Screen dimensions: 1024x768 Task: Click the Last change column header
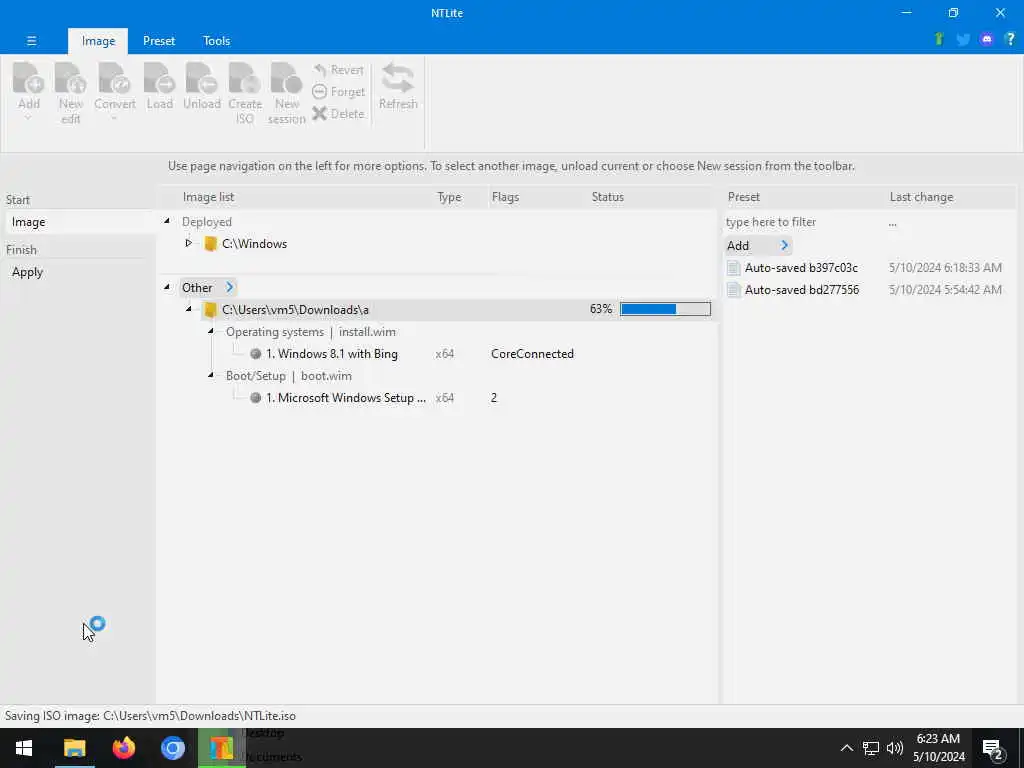click(x=921, y=197)
